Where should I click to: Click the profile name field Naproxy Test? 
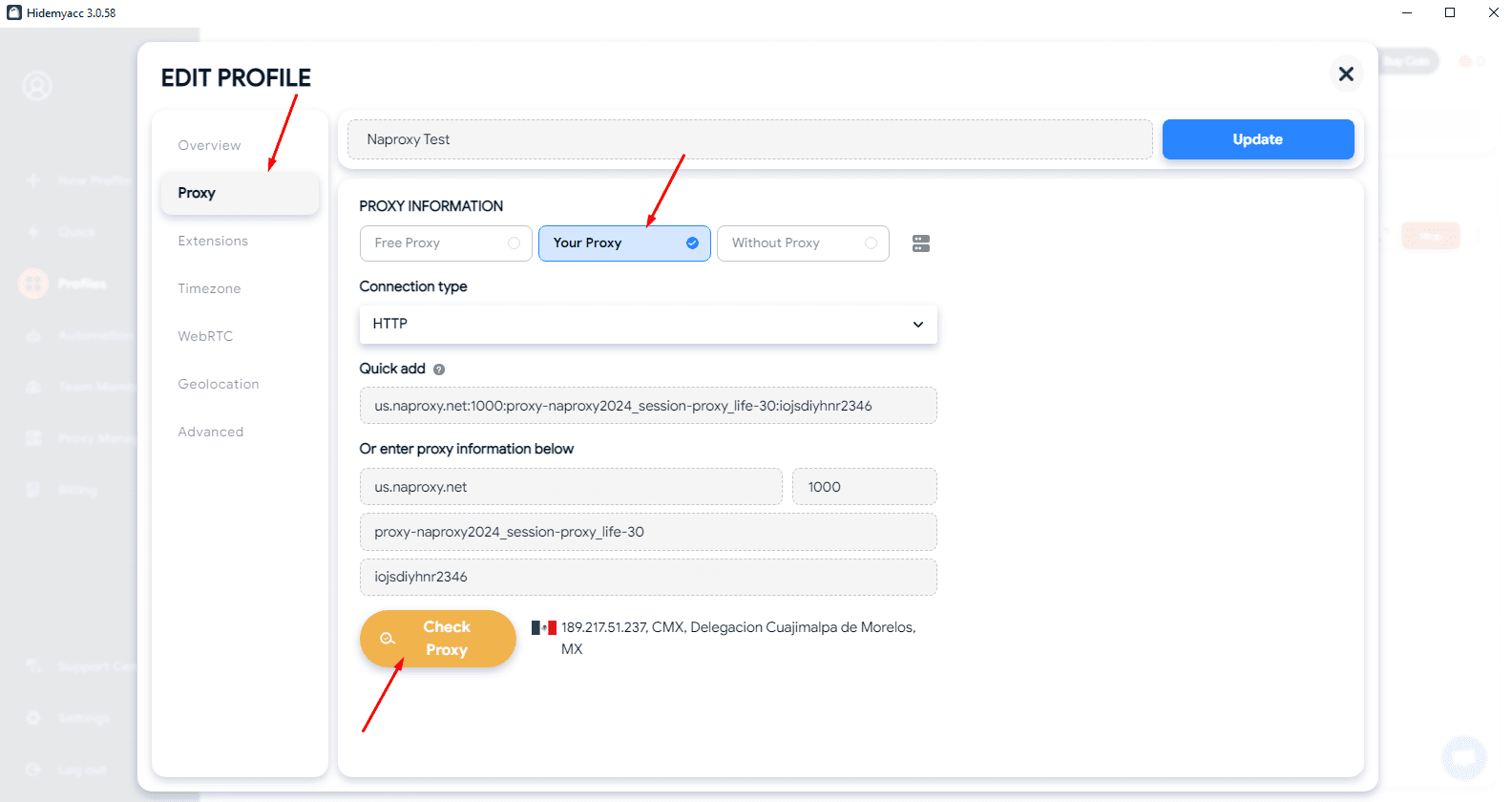tap(750, 139)
